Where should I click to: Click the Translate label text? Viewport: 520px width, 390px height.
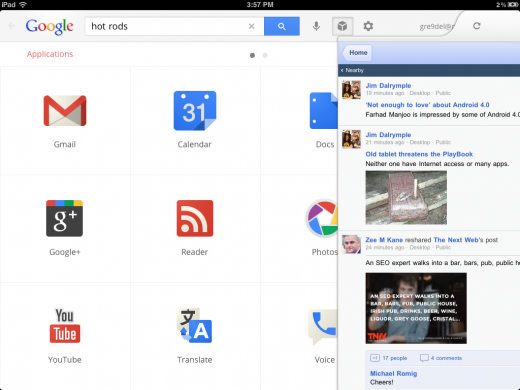[195, 360]
